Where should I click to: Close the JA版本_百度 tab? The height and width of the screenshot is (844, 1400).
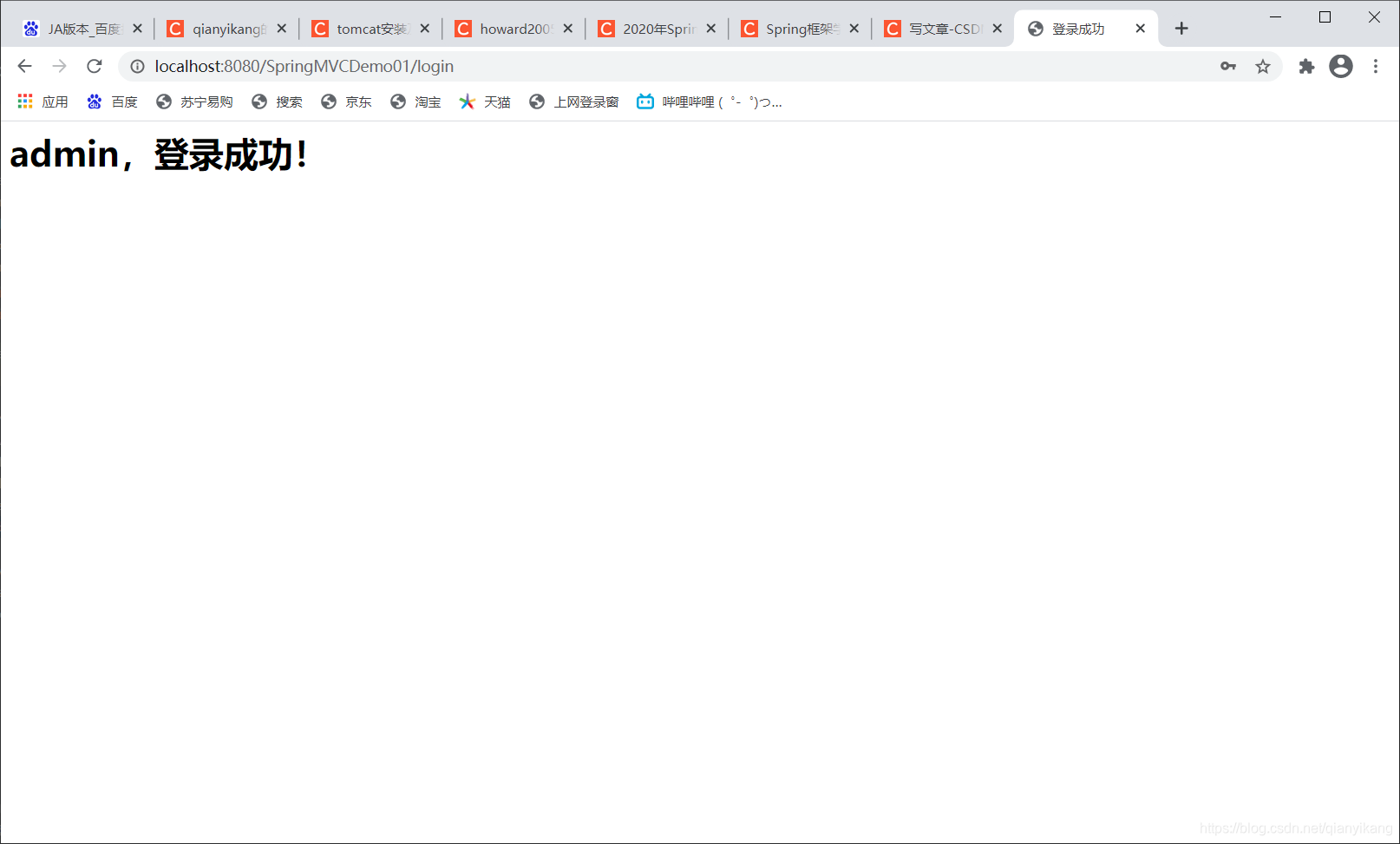pyautogui.click(x=137, y=29)
